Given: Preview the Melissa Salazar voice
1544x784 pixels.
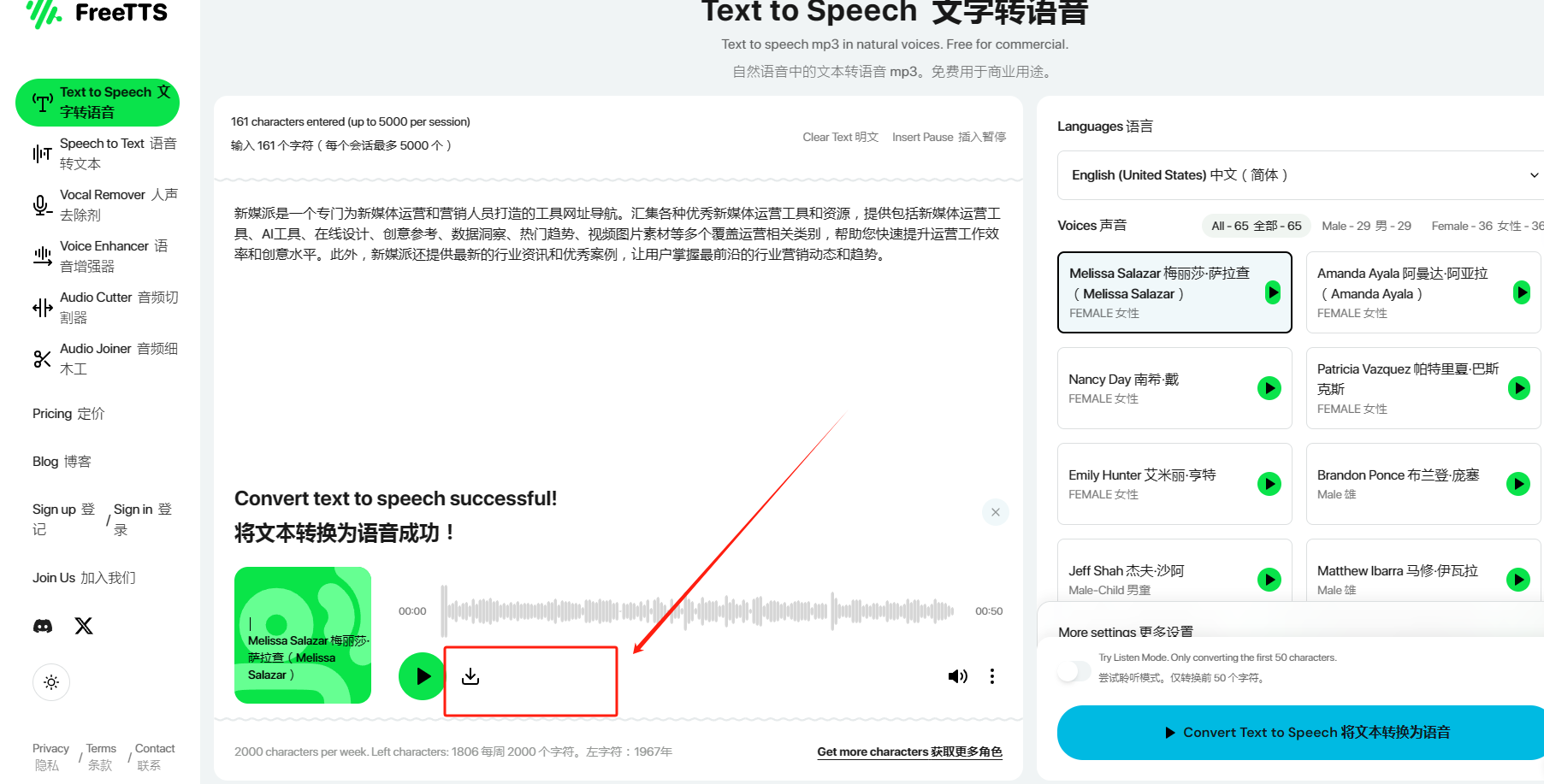Looking at the screenshot, I should pos(1273,292).
